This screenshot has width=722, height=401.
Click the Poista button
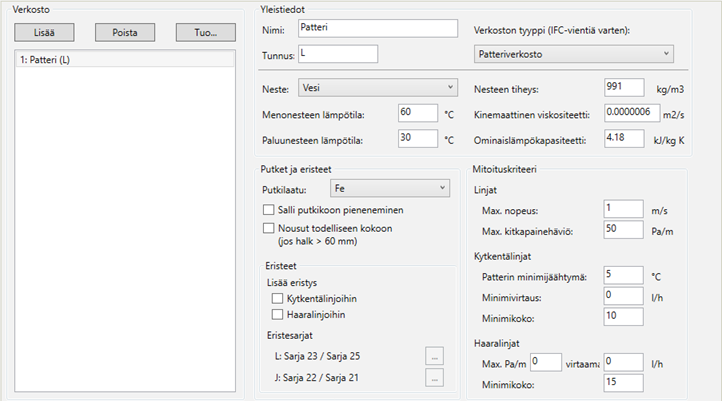tap(125, 33)
